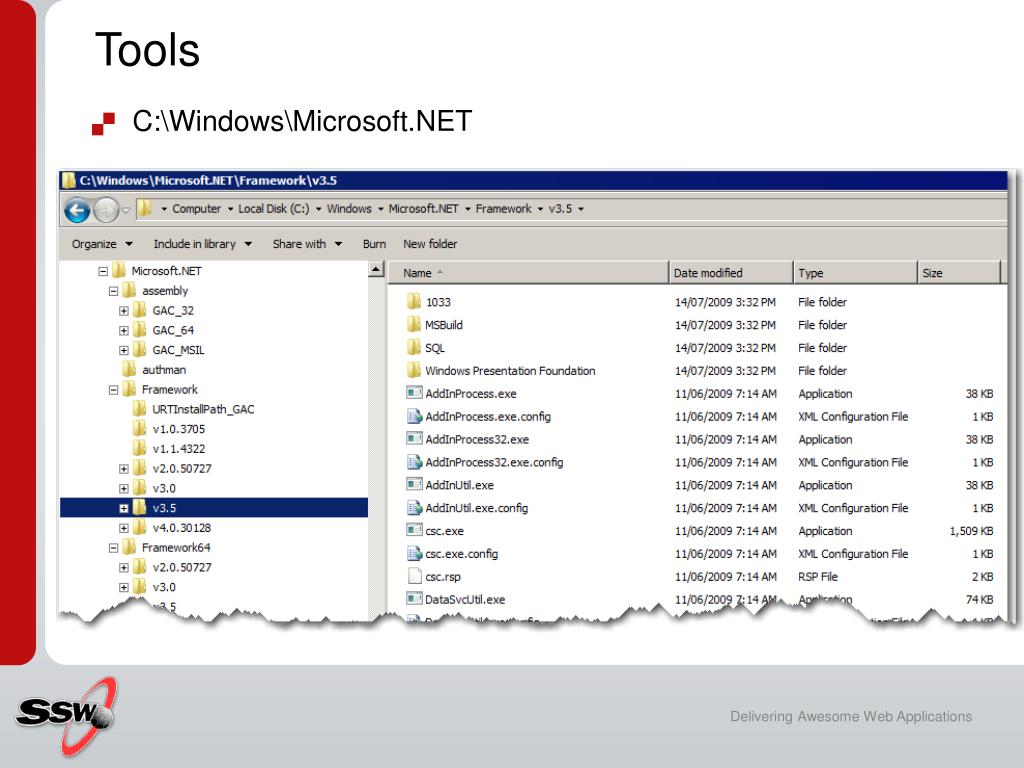Click the DataSvcUtil.exe application icon

pyautogui.click(x=414, y=599)
